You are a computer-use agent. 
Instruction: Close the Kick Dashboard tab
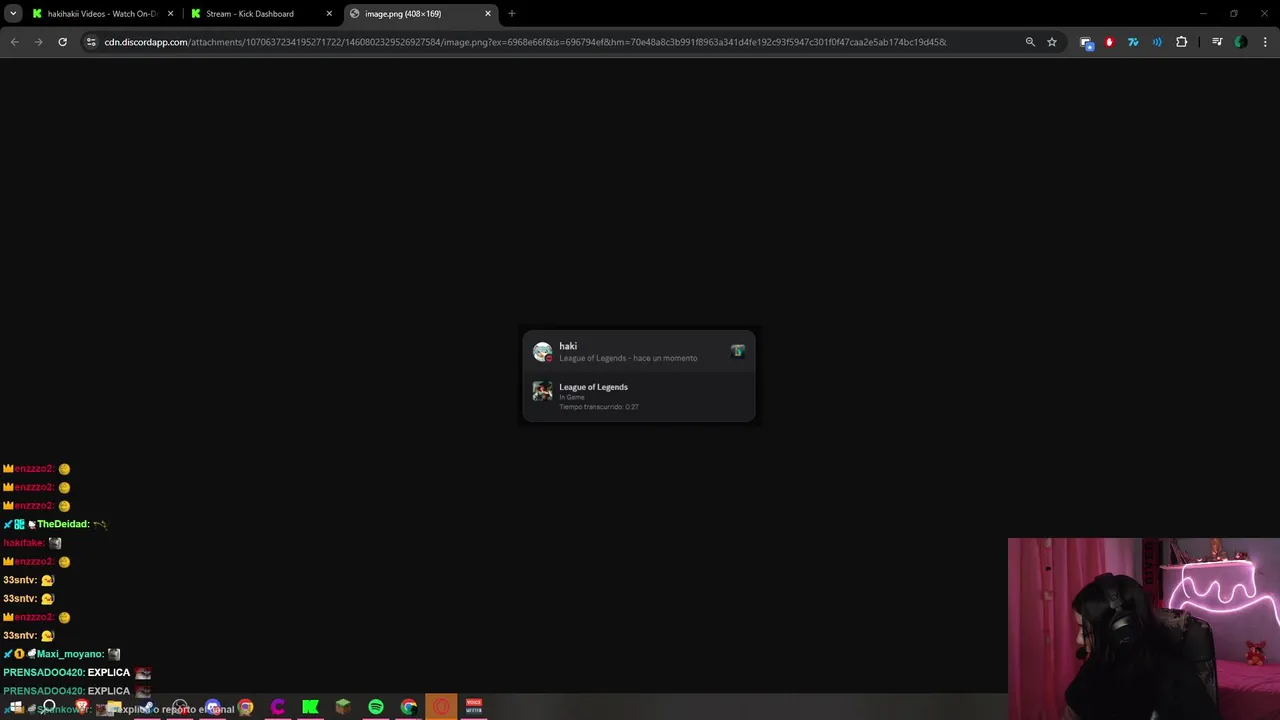[329, 14]
